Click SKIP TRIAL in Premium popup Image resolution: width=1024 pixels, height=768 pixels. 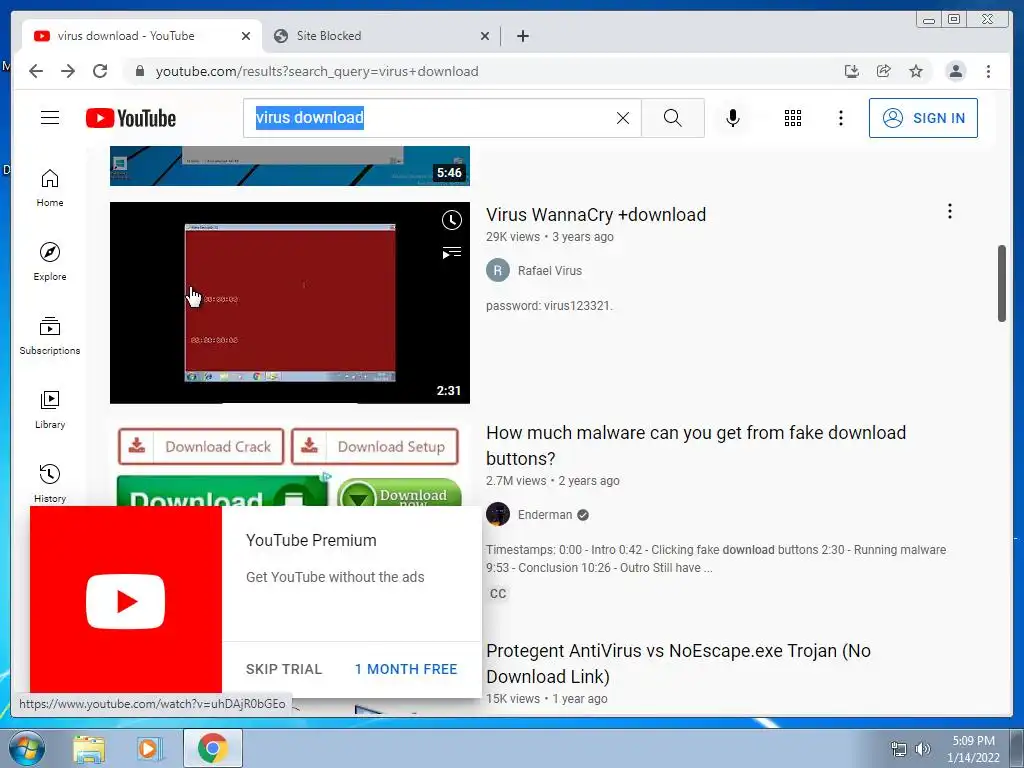284,669
